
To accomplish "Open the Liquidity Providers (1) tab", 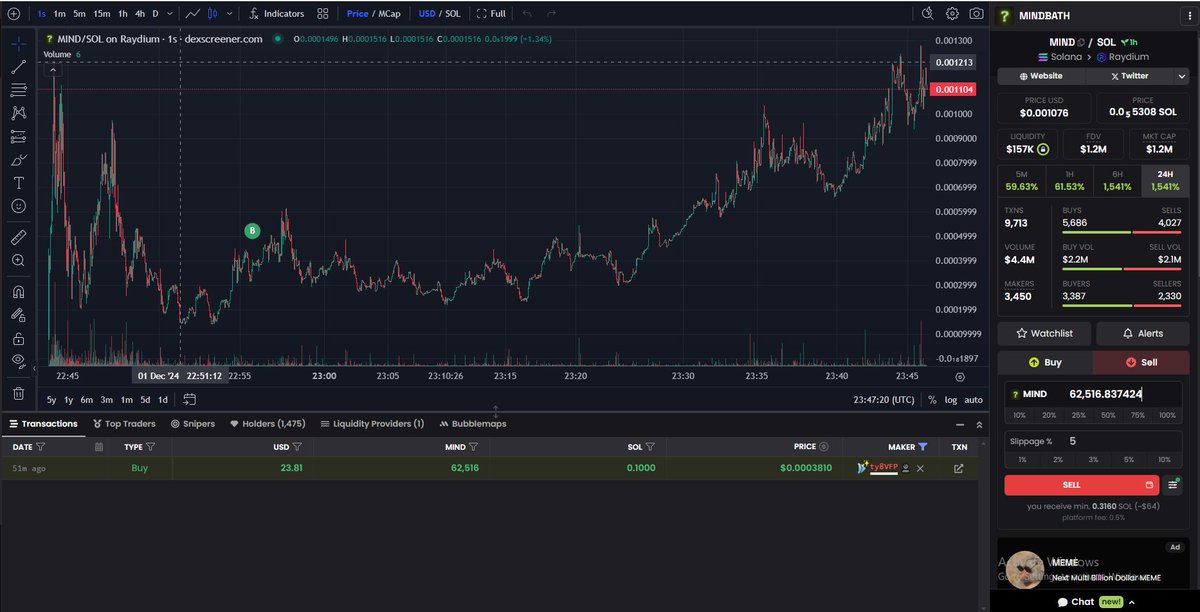I will pos(372,424).
